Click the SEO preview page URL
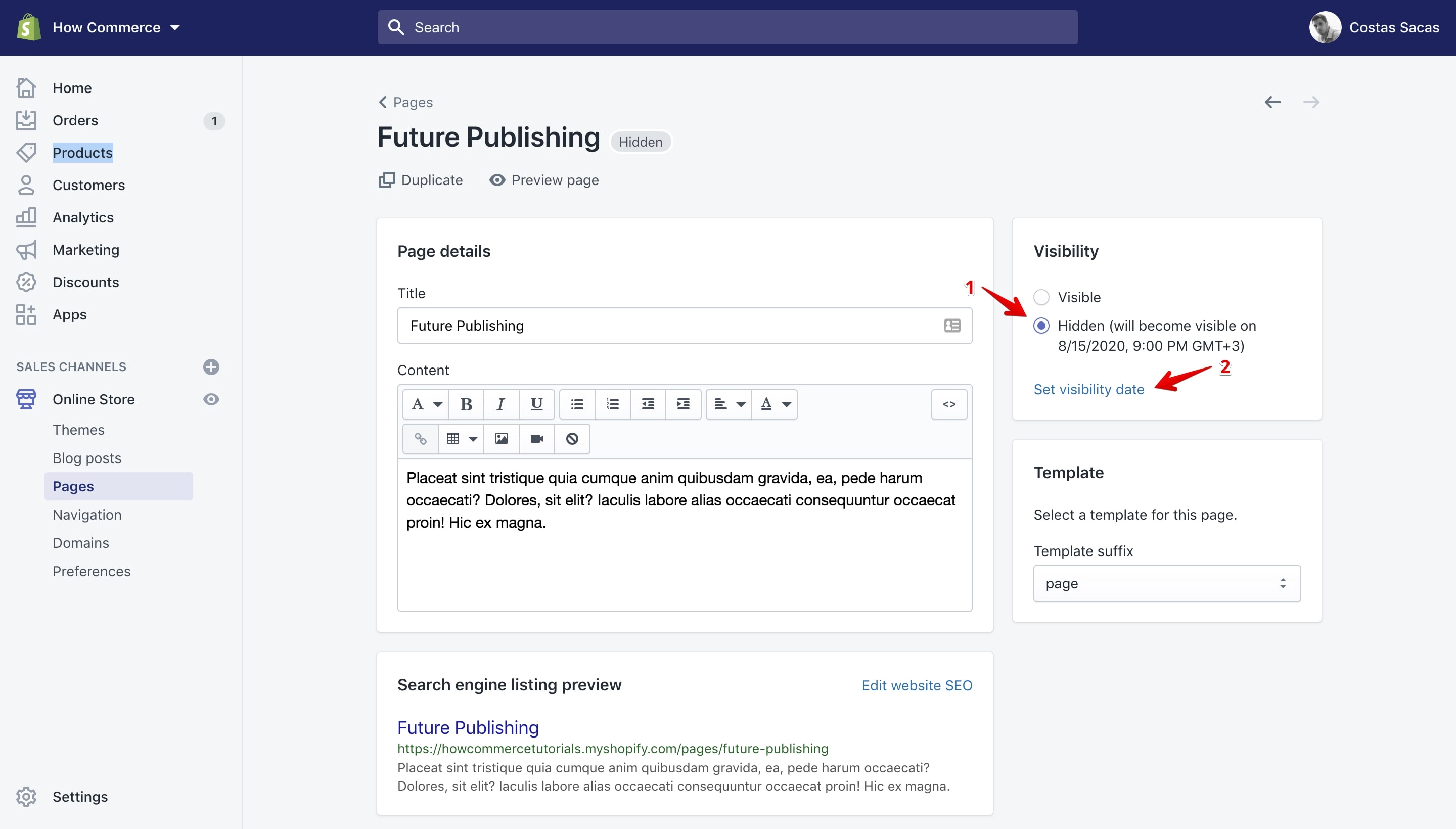Viewport: 1456px width, 829px height. 613,749
